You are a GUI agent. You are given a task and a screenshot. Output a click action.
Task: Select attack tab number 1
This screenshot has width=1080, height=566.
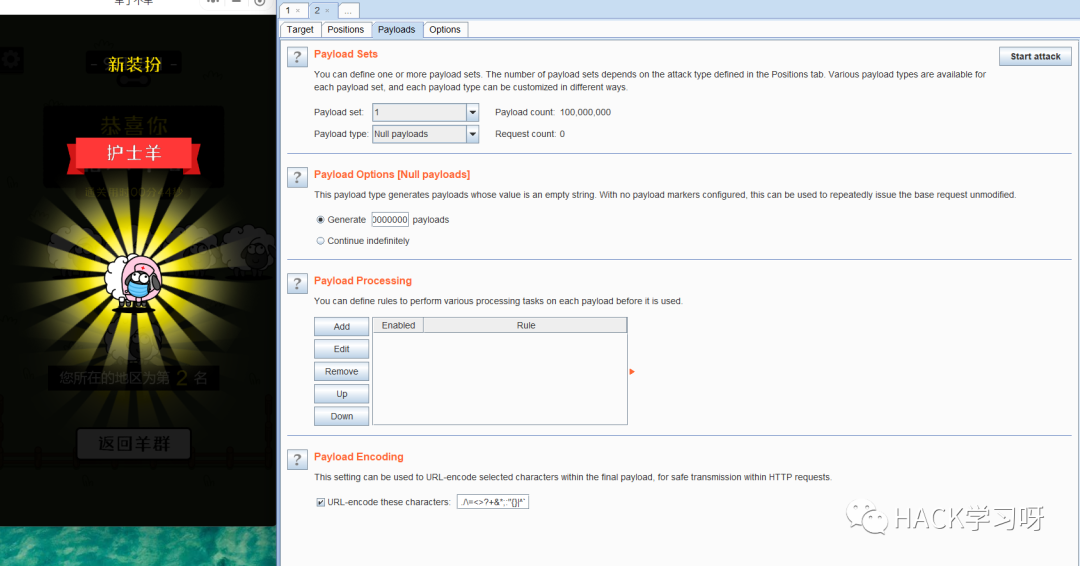tap(288, 10)
